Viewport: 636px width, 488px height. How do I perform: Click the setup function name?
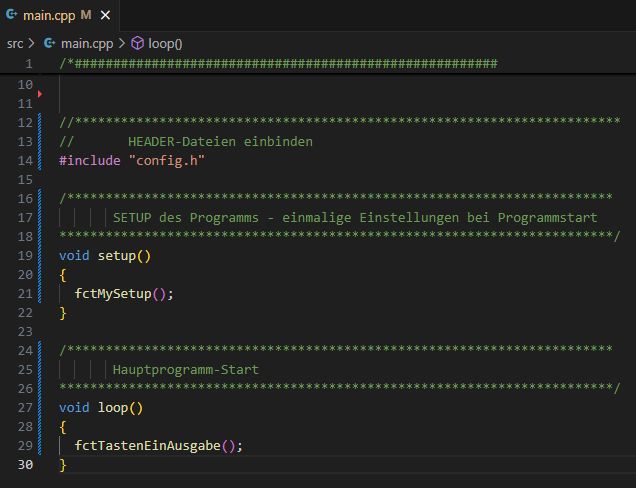point(116,255)
